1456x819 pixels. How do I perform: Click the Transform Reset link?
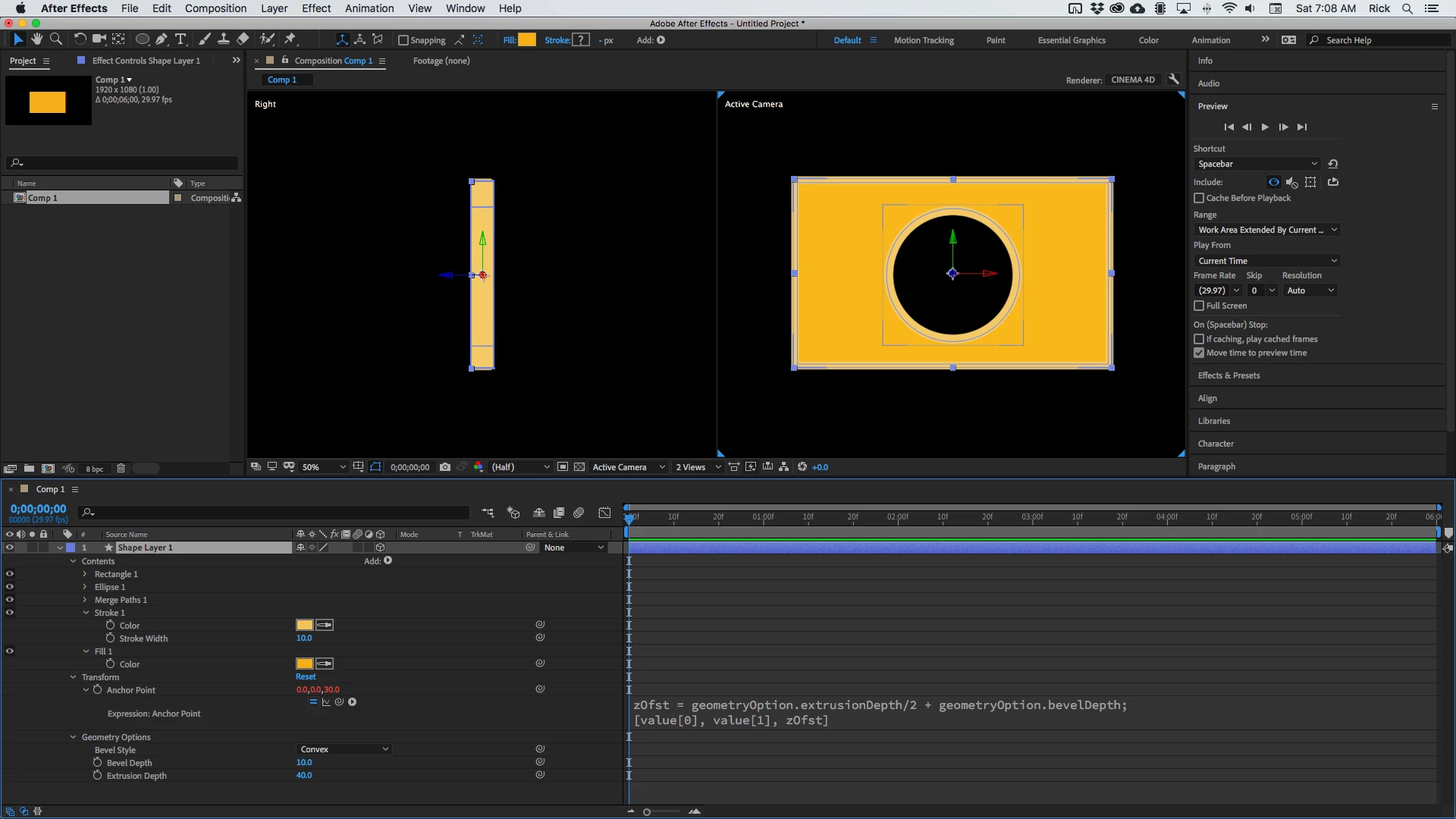pos(306,676)
